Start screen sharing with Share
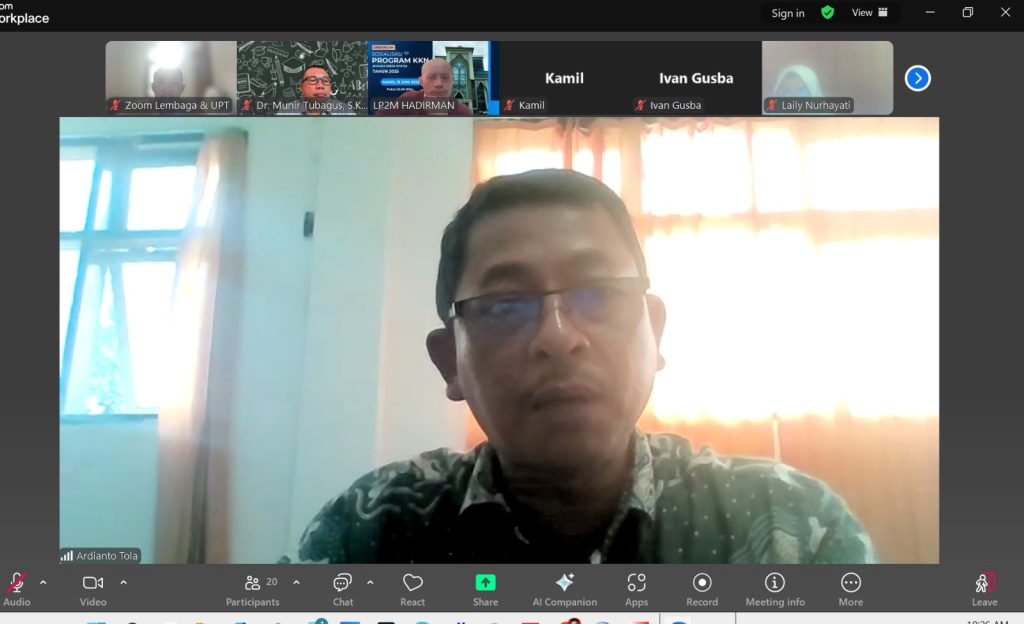This screenshot has width=1024, height=624. (485, 588)
